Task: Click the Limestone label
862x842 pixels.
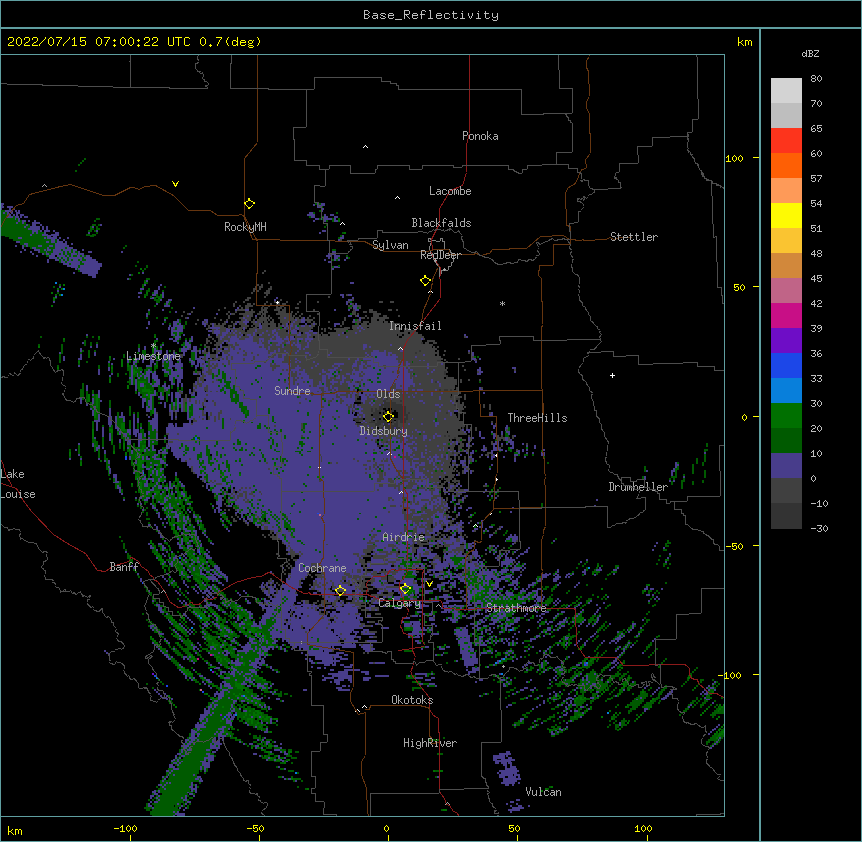Action: point(153,356)
